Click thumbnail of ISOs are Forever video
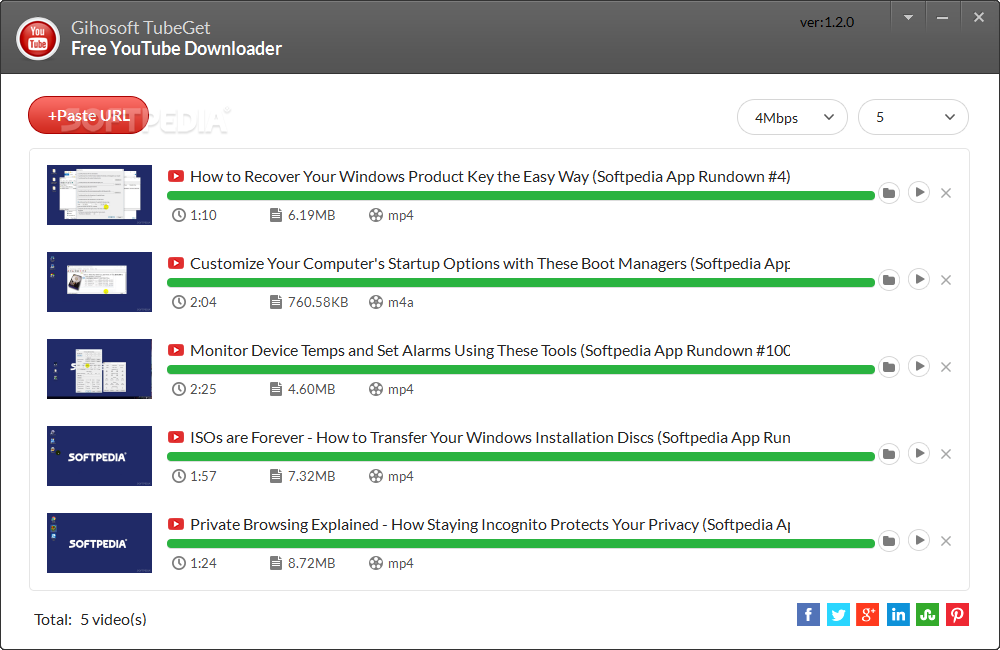The image size is (1000, 650). click(x=99, y=456)
